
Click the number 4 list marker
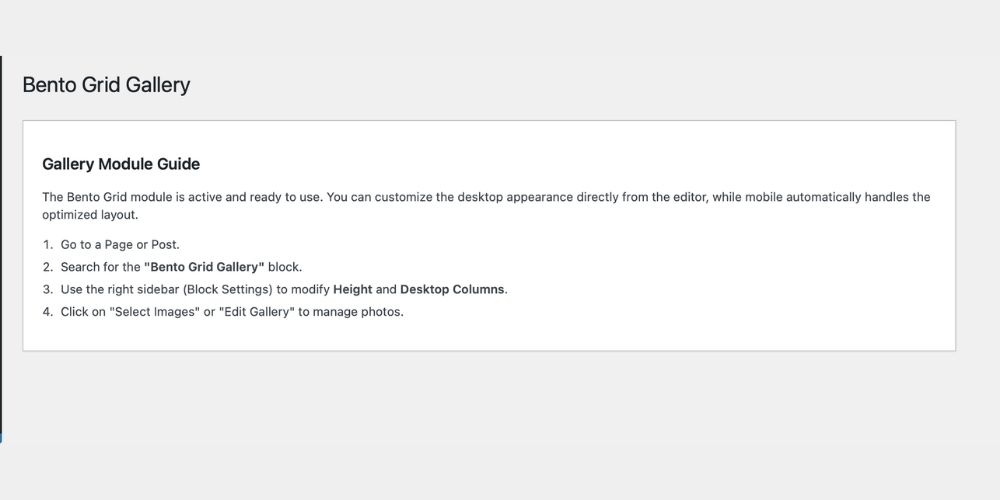pyautogui.click(x=47, y=311)
